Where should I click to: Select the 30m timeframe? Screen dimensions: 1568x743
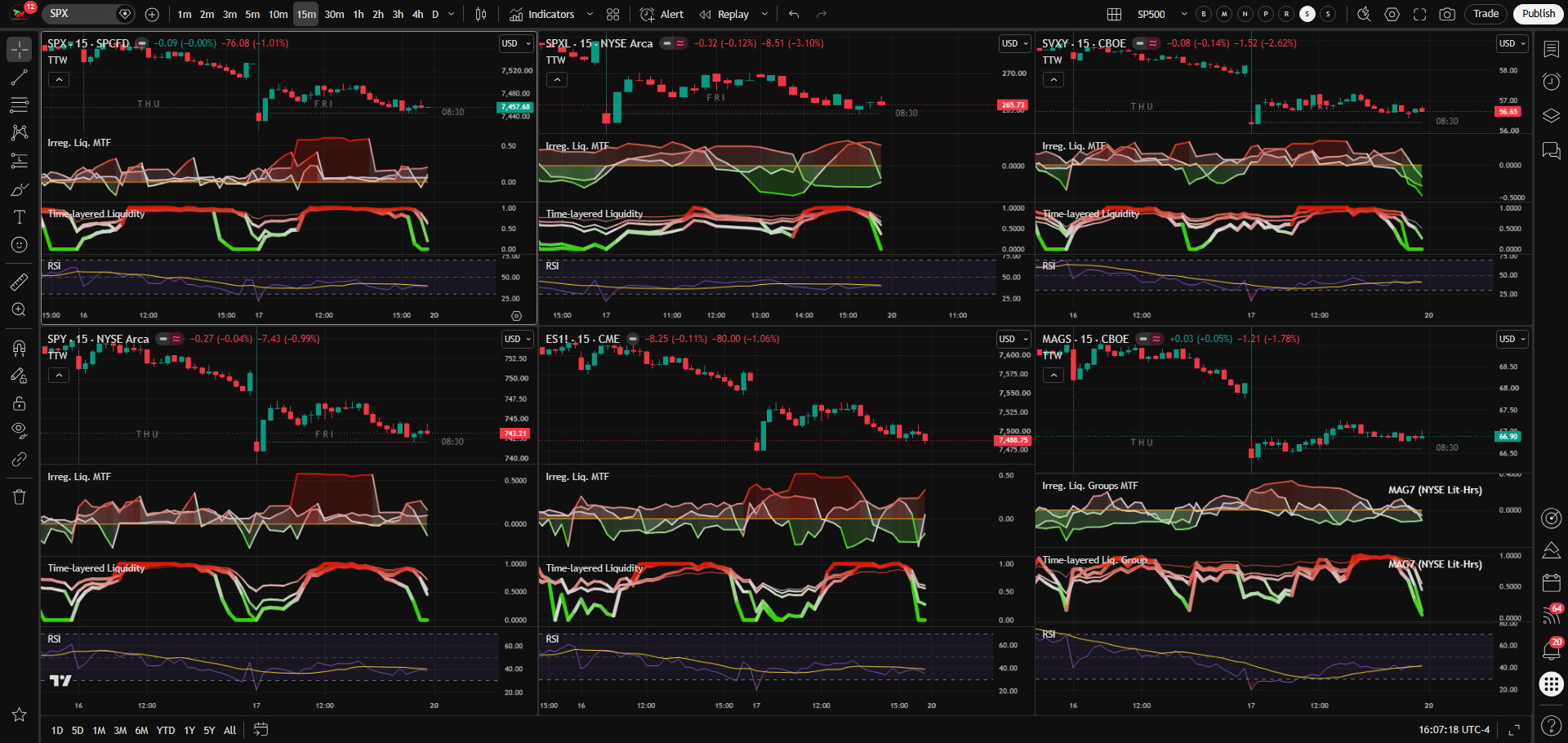point(334,14)
